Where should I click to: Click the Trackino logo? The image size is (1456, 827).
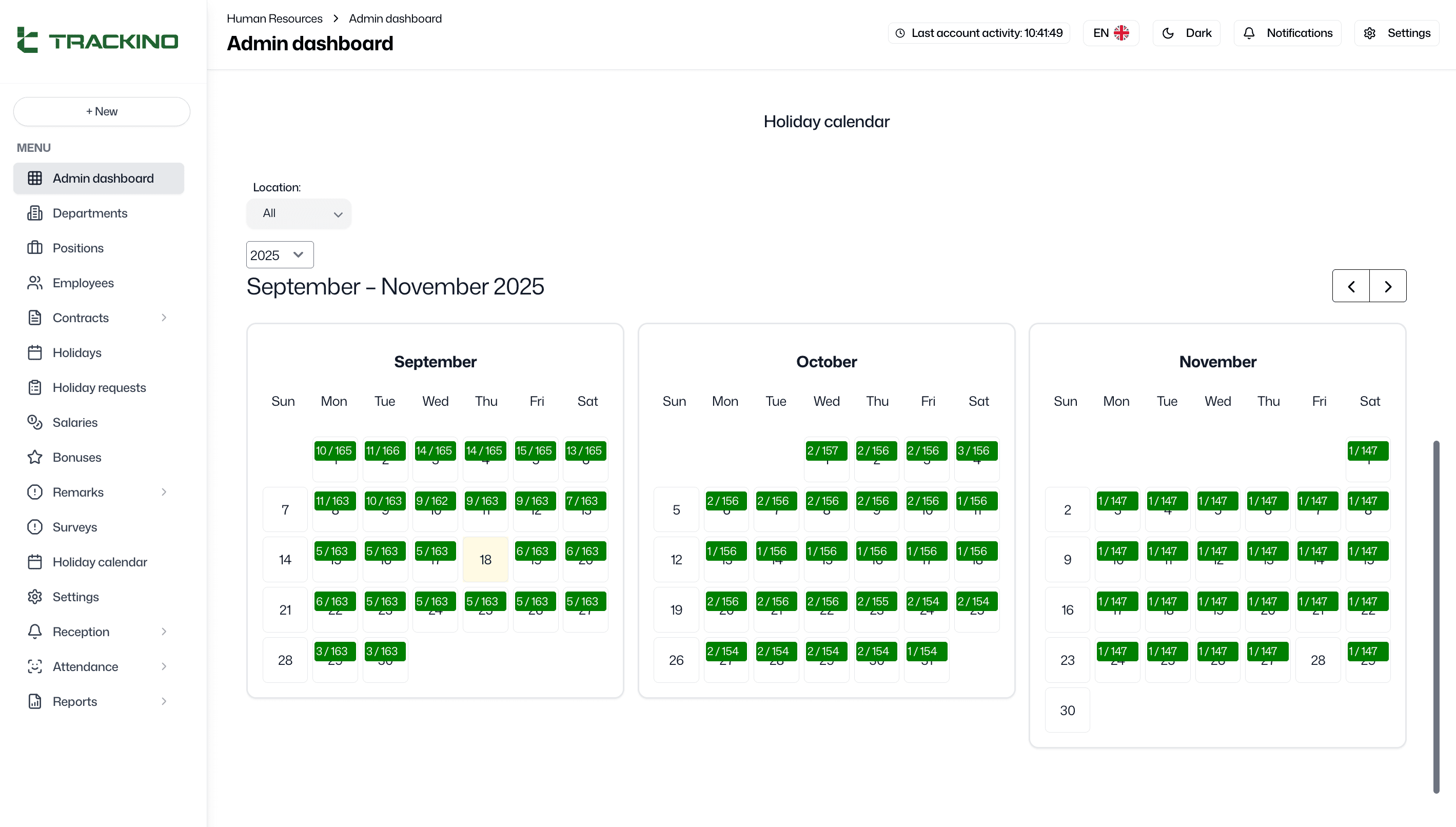tap(97, 41)
